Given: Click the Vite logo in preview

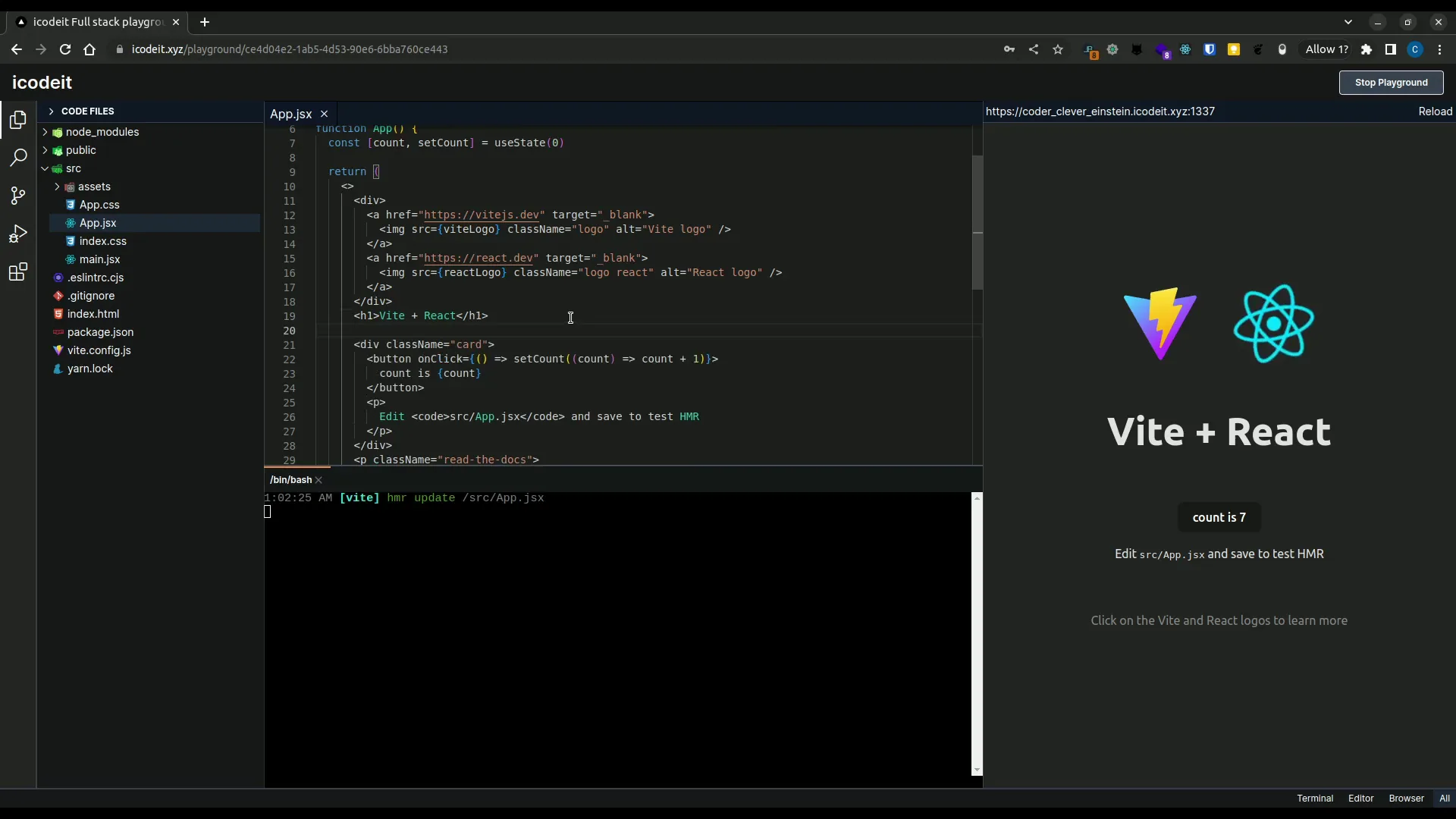Looking at the screenshot, I should pos(1160,324).
